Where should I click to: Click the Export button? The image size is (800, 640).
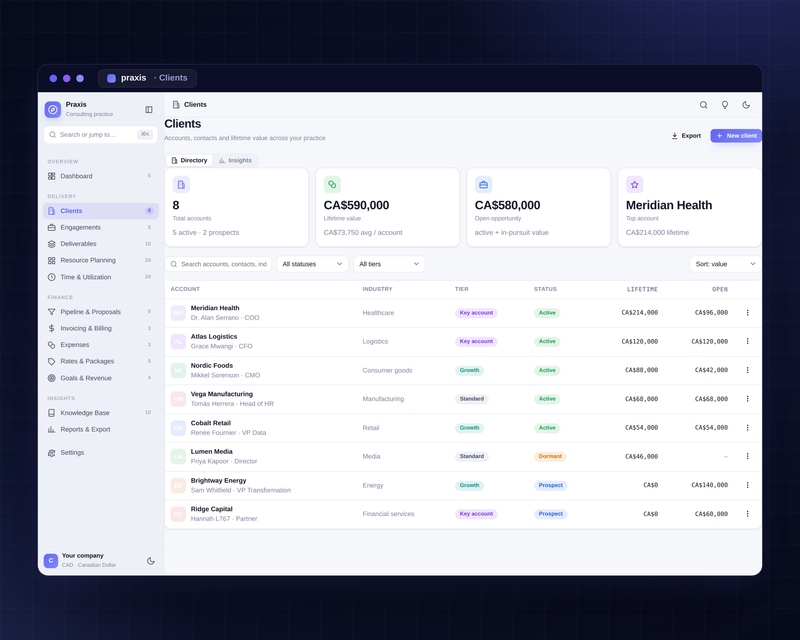686,136
